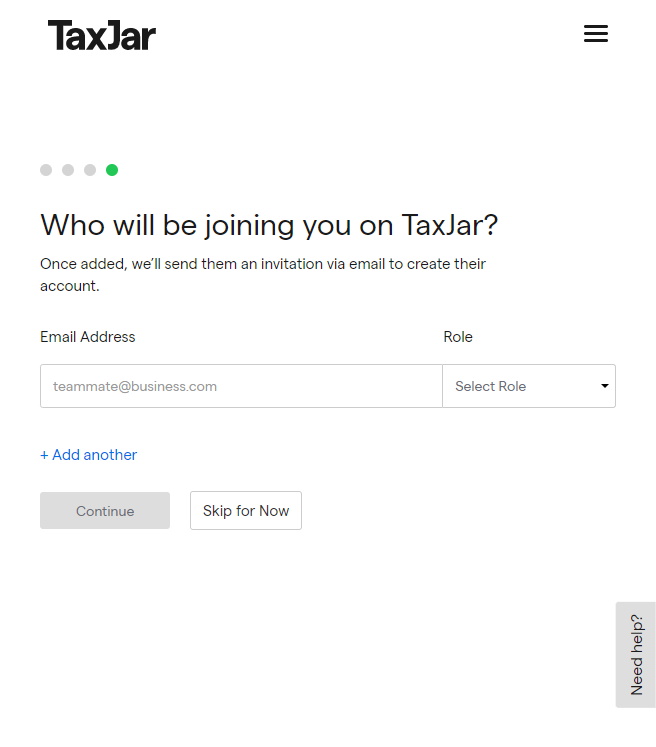
Task: Click the invitation description text
Action: (x=263, y=275)
